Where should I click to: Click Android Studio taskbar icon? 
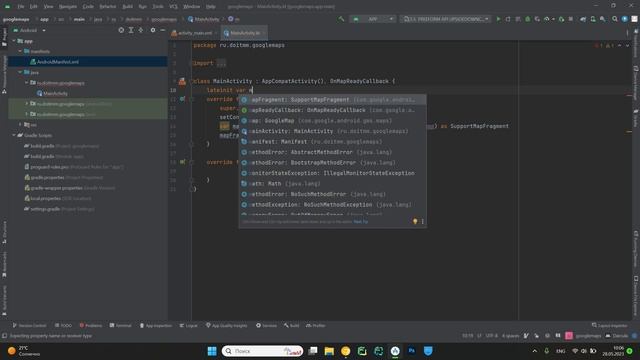[395, 351]
